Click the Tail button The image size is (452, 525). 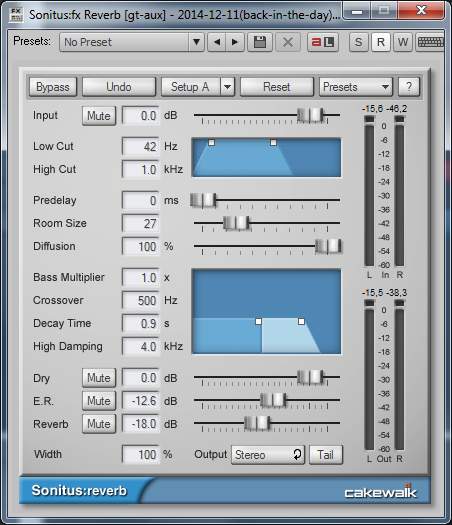(326, 455)
